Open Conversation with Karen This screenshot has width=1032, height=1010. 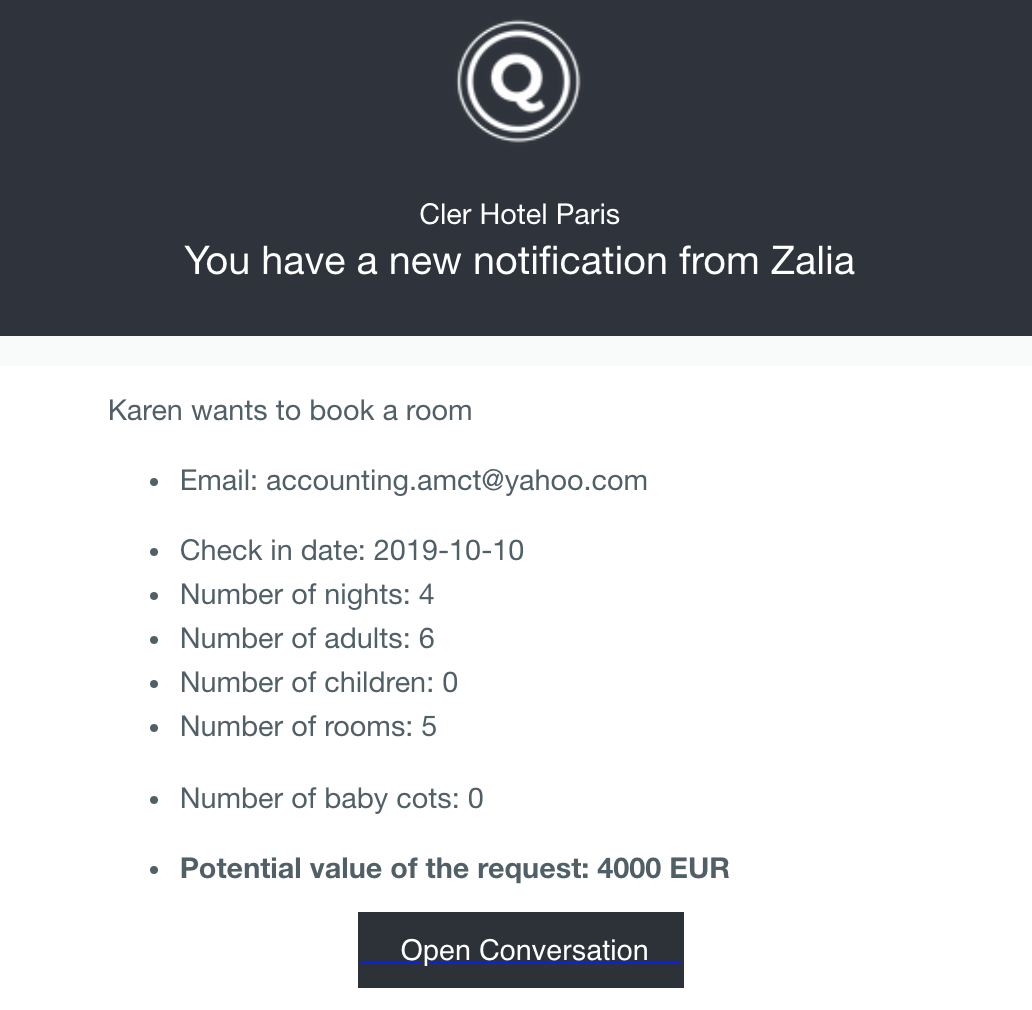[521, 950]
